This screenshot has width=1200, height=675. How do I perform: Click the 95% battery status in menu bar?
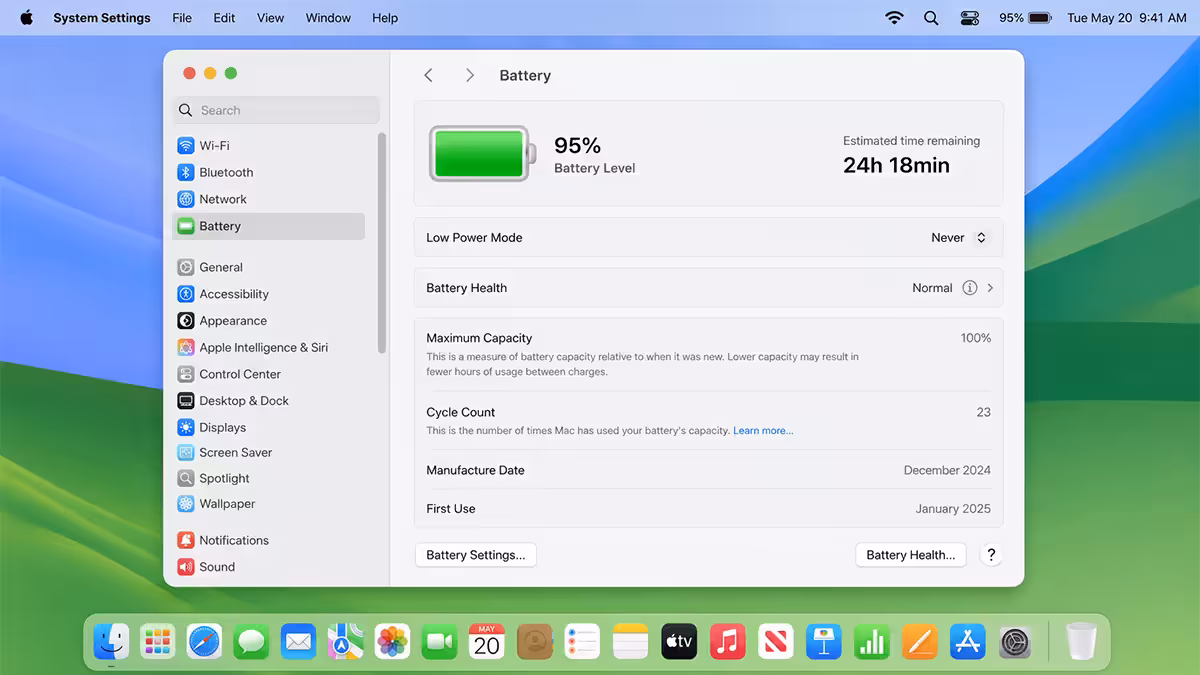pyautogui.click(x=1025, y=18)
